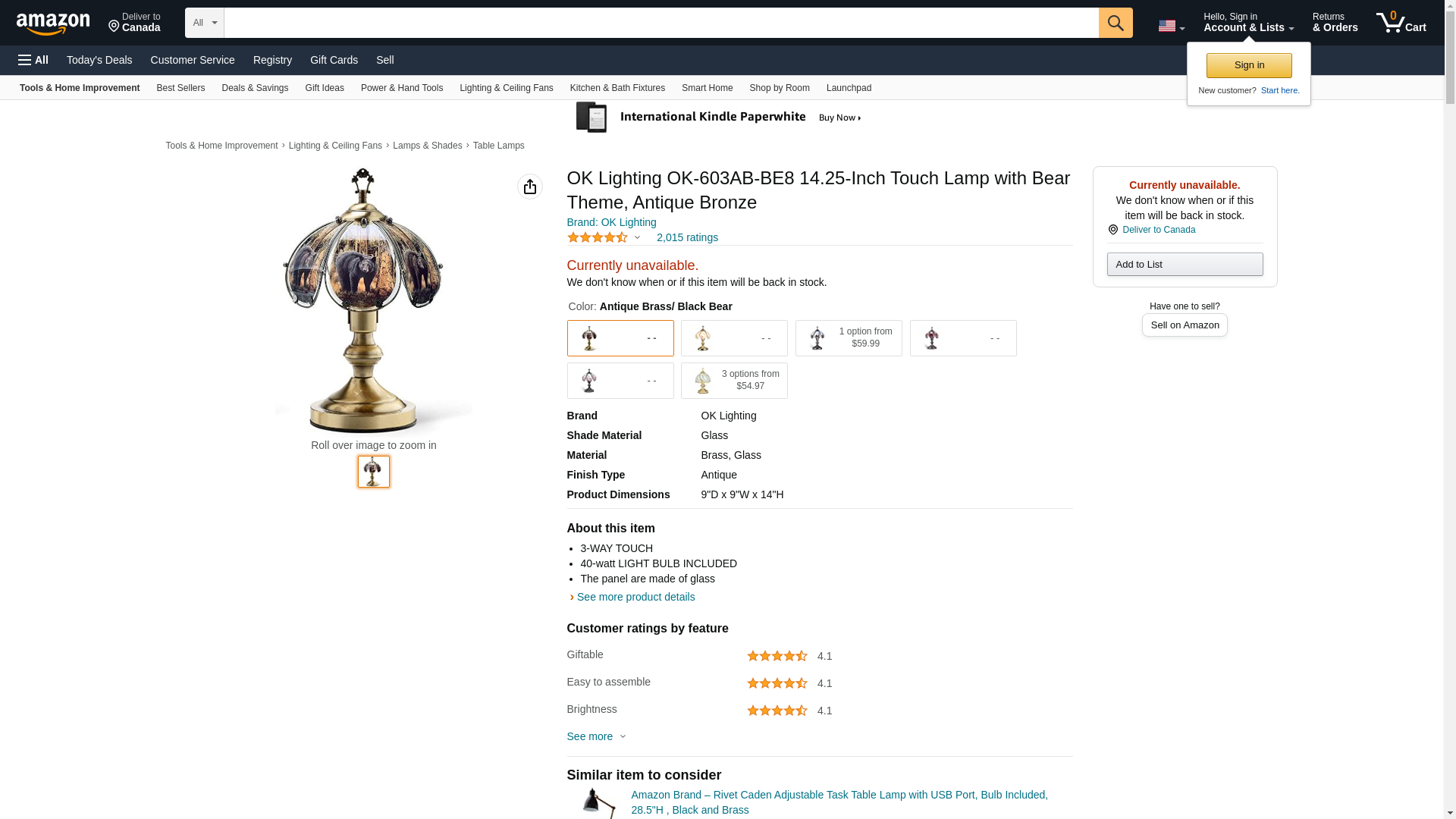Select the color option from $59.99
The height and width of the screenshot is (819, 1456).
pos(848,338)
